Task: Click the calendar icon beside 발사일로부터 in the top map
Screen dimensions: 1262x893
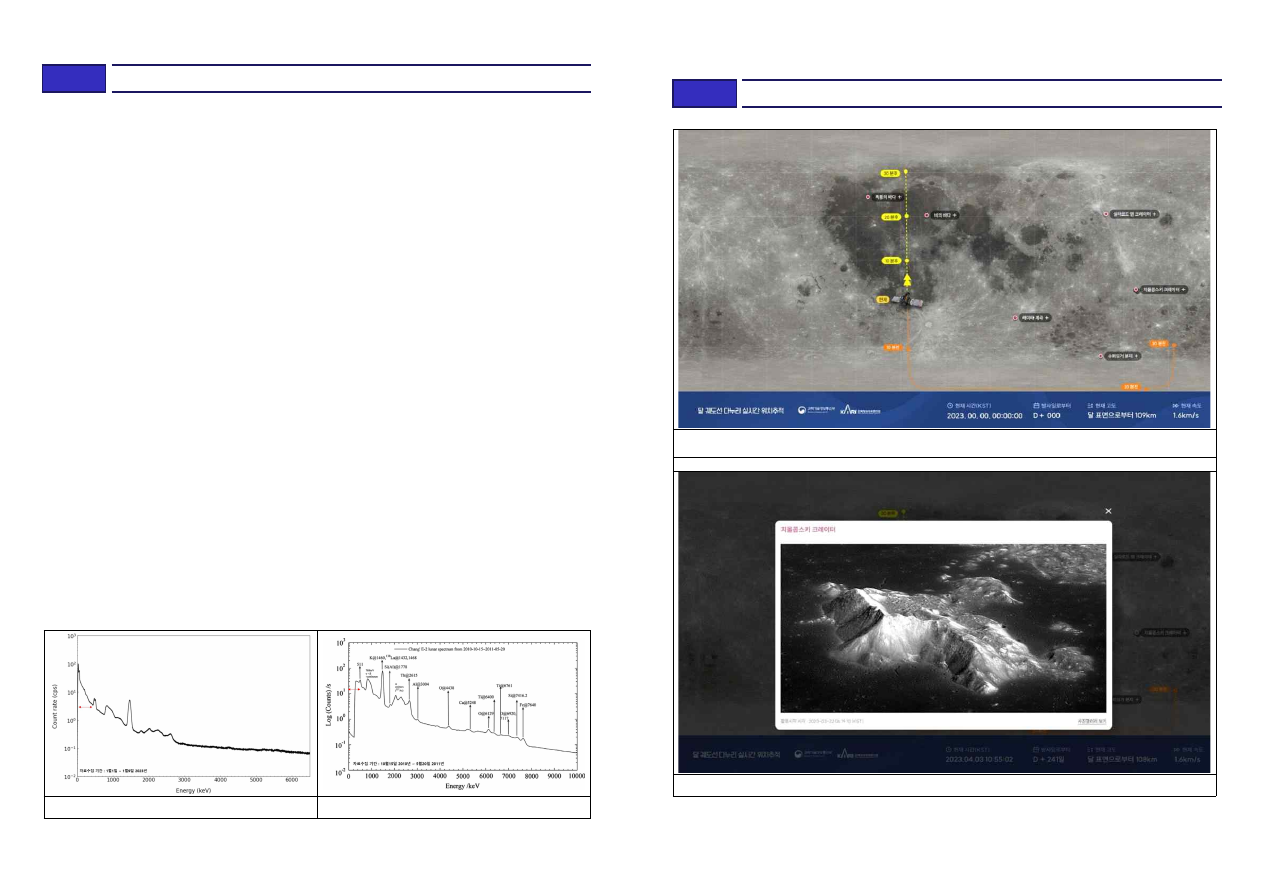Action: pos(1037,405)
